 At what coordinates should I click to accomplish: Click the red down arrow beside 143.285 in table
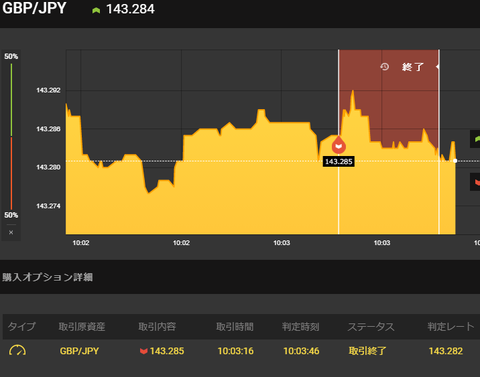pyautogui.click(x=144, y=351)
